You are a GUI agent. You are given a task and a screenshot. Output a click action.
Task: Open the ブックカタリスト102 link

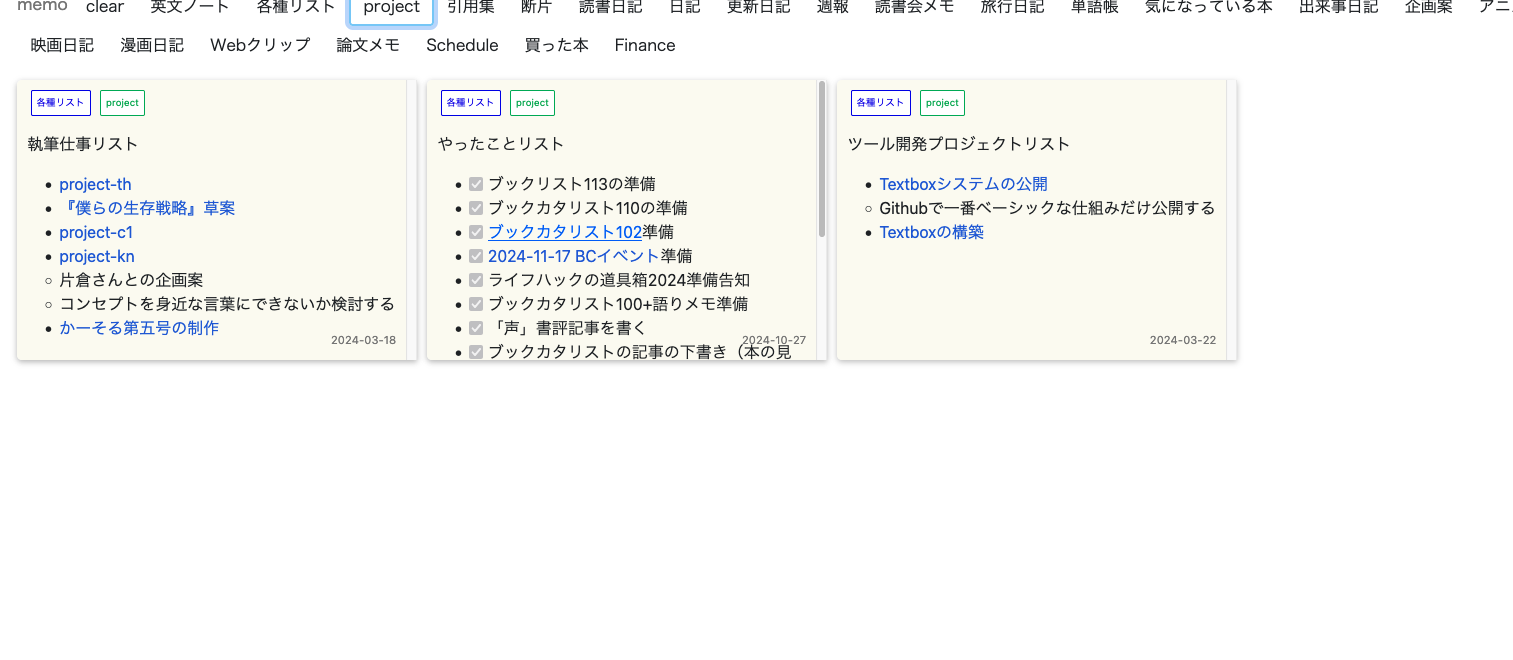(x=564, y=232)
